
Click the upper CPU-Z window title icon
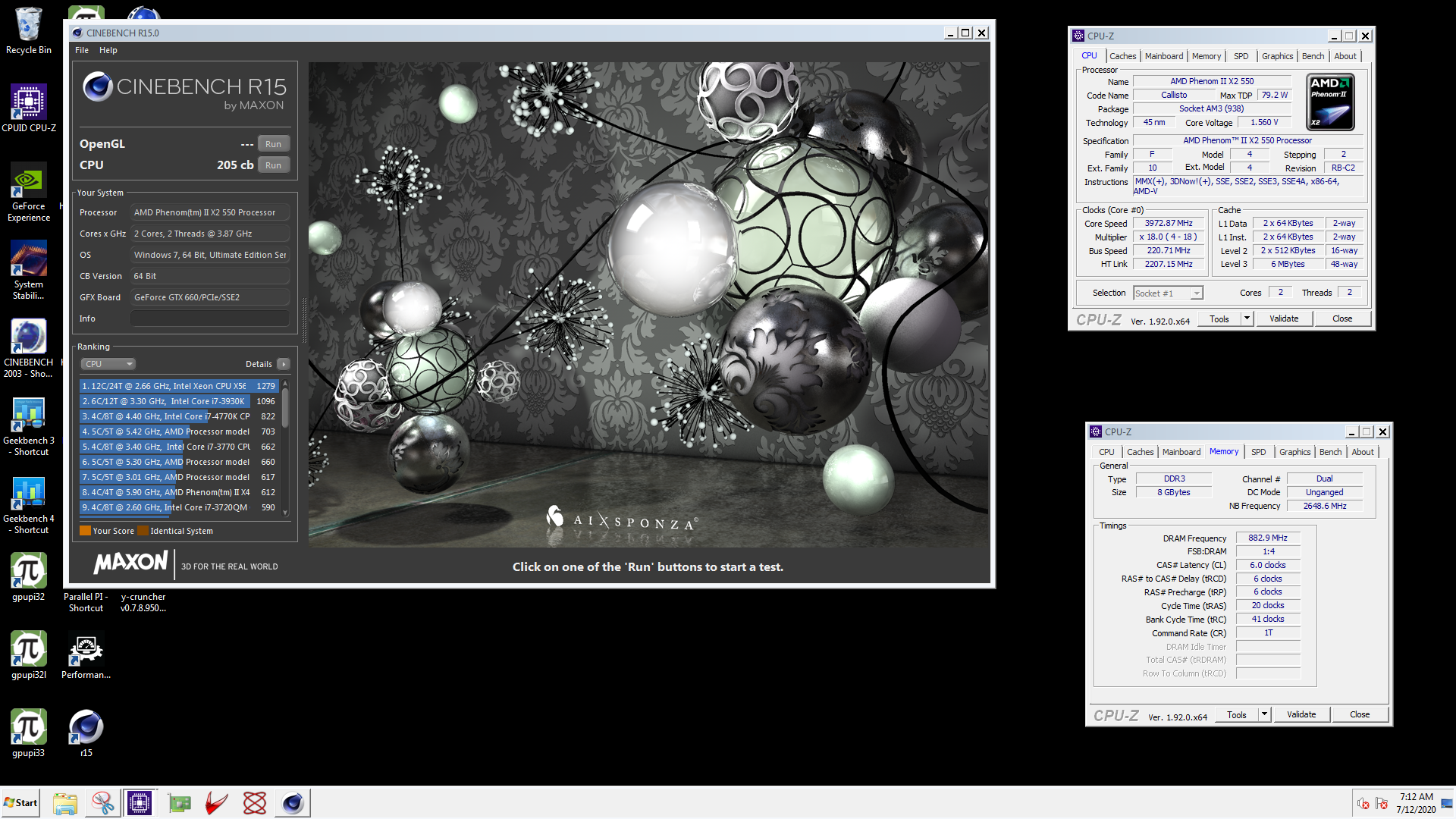pyautogui.click(x=1078, y=36)
